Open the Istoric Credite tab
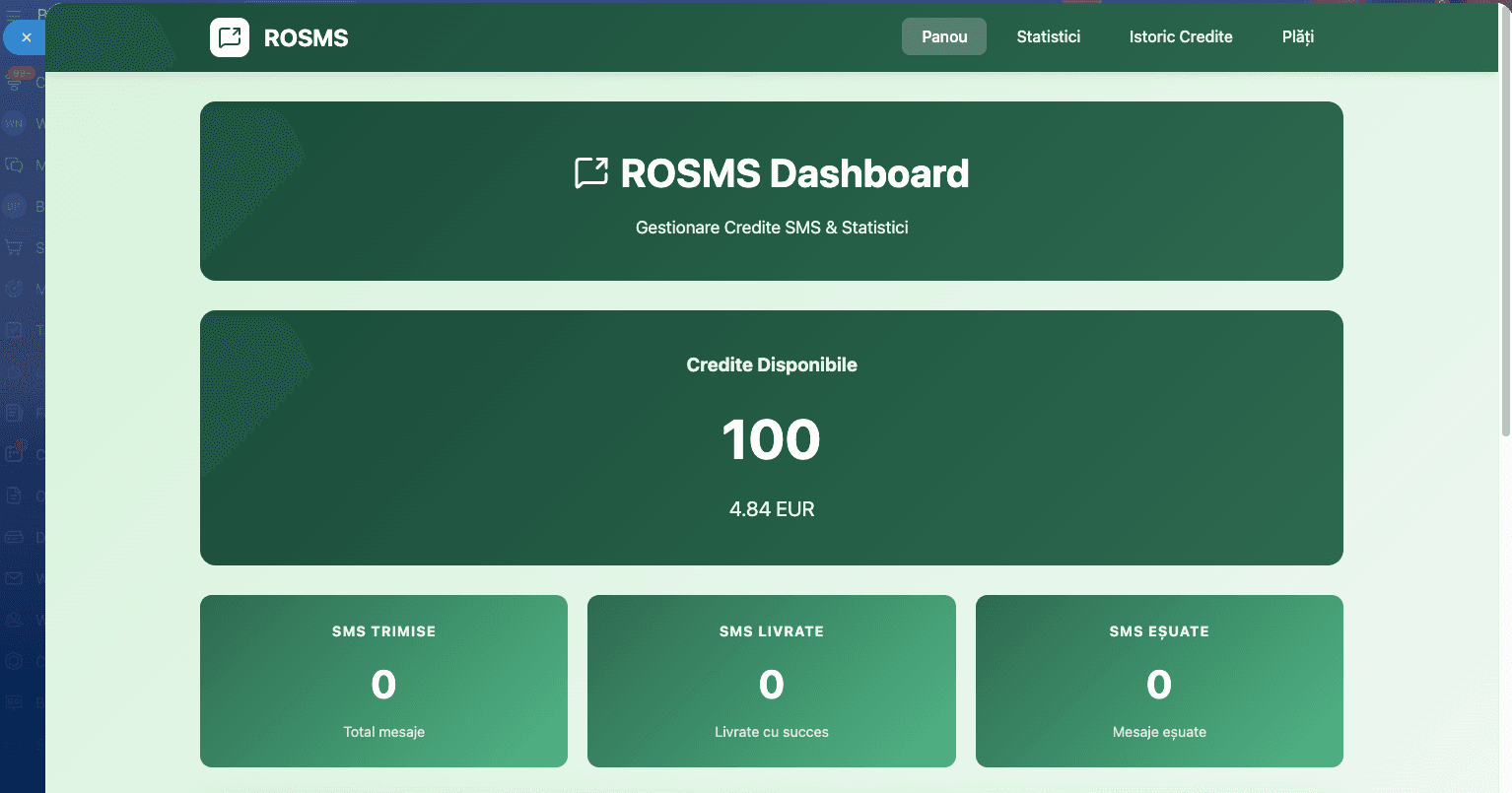The width and height of the screenshot is (1512, 793). pos(1181,36)
